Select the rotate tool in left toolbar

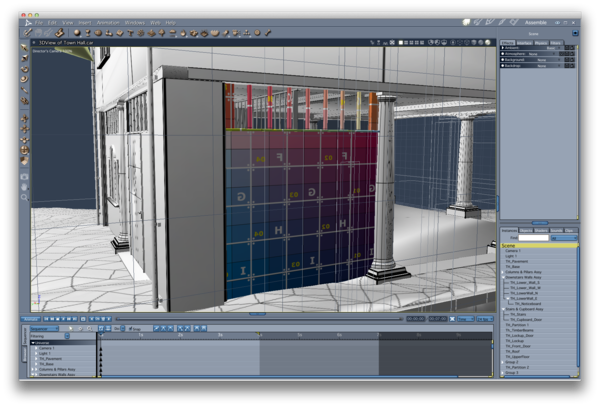pos(24,69)
